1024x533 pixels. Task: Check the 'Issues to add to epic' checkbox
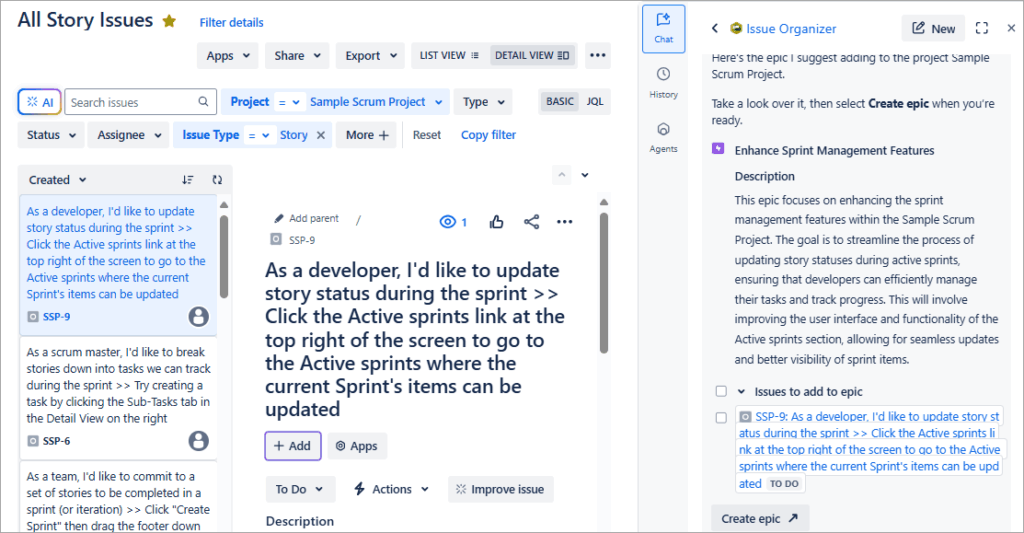(x=721, y=392)
